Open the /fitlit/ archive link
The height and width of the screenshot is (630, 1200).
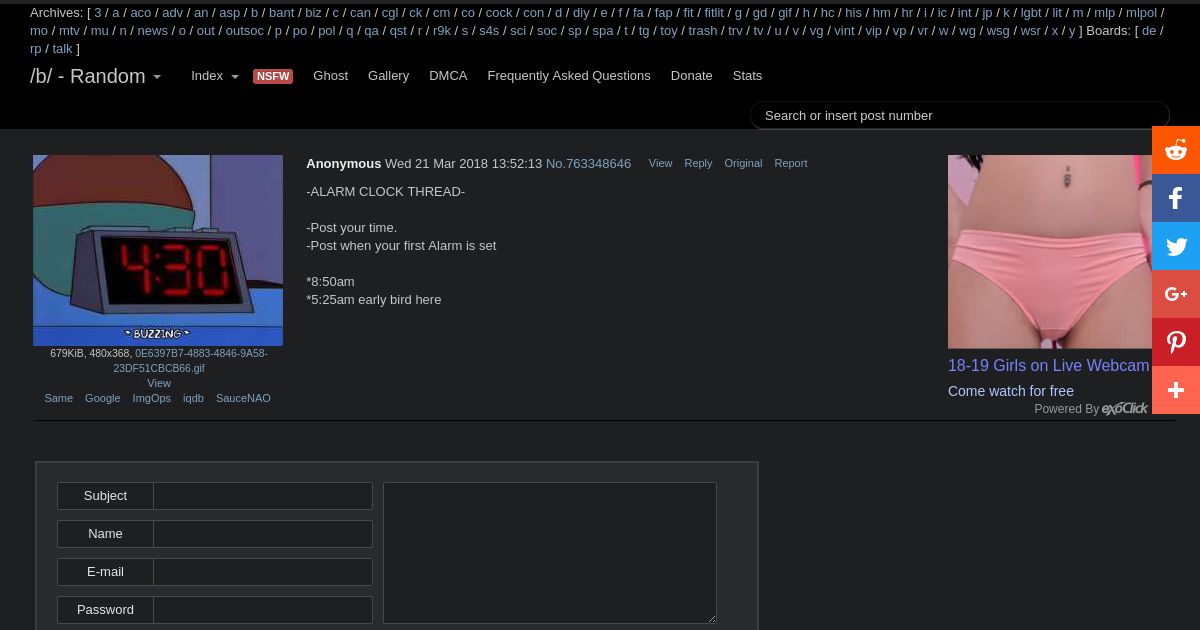tap(714, 13)
